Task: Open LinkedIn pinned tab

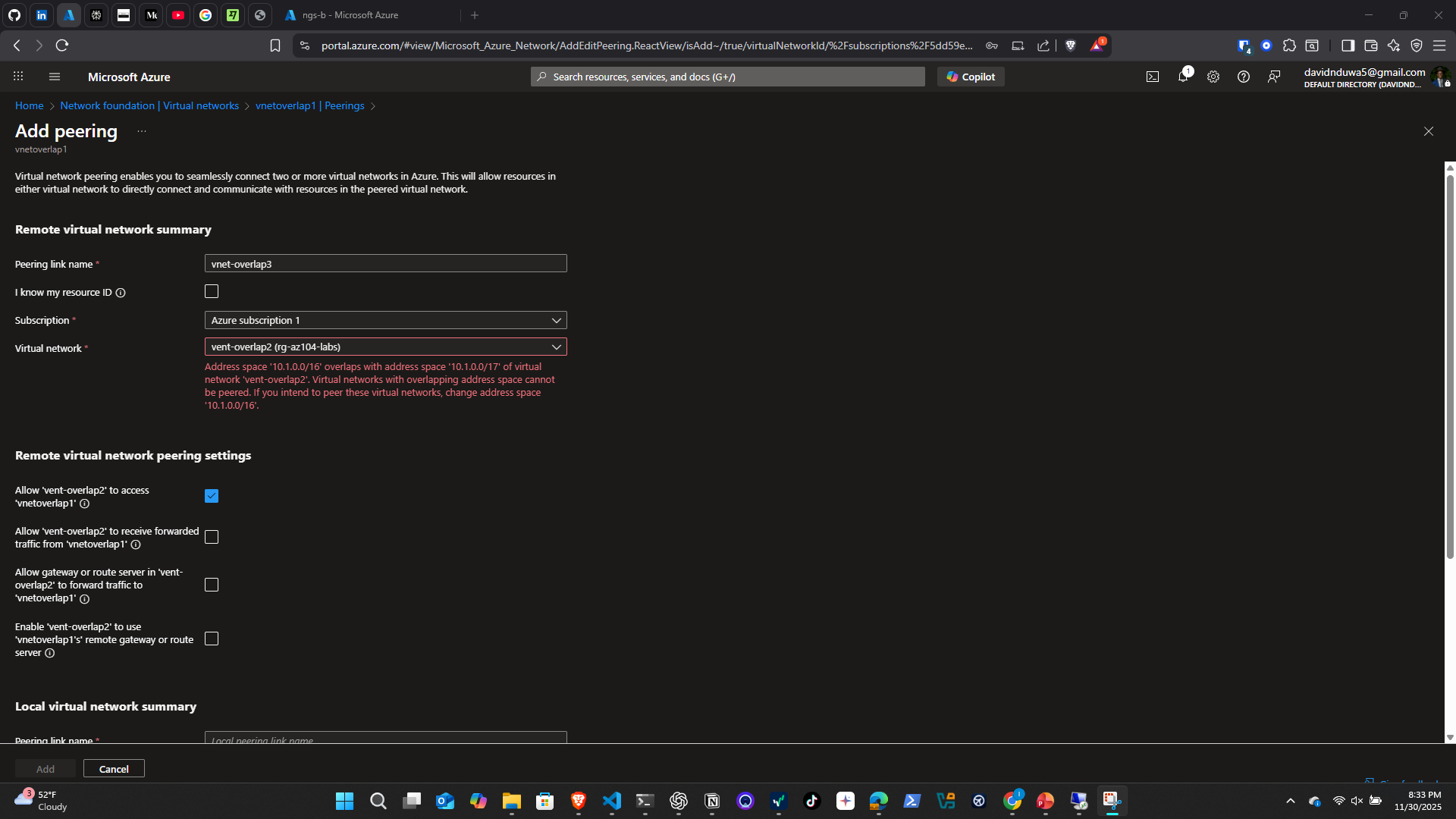Action: tap(42, 15)
